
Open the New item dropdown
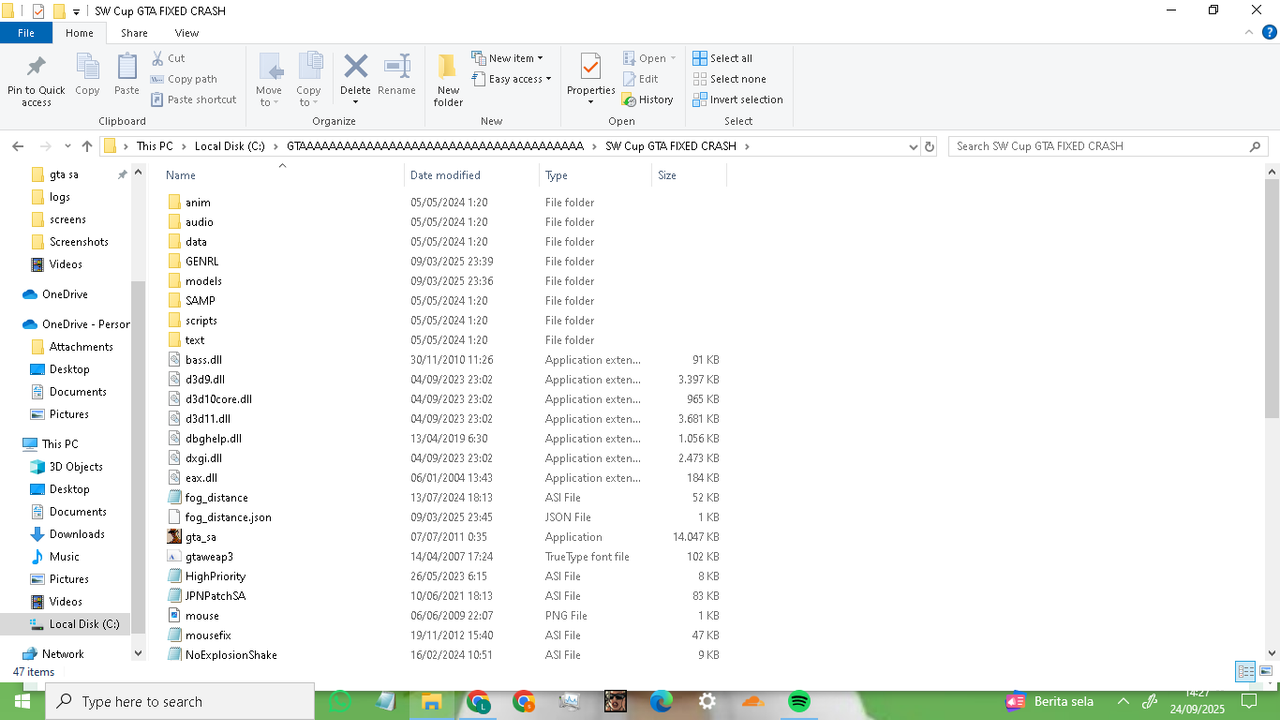[x=507, y=58]
